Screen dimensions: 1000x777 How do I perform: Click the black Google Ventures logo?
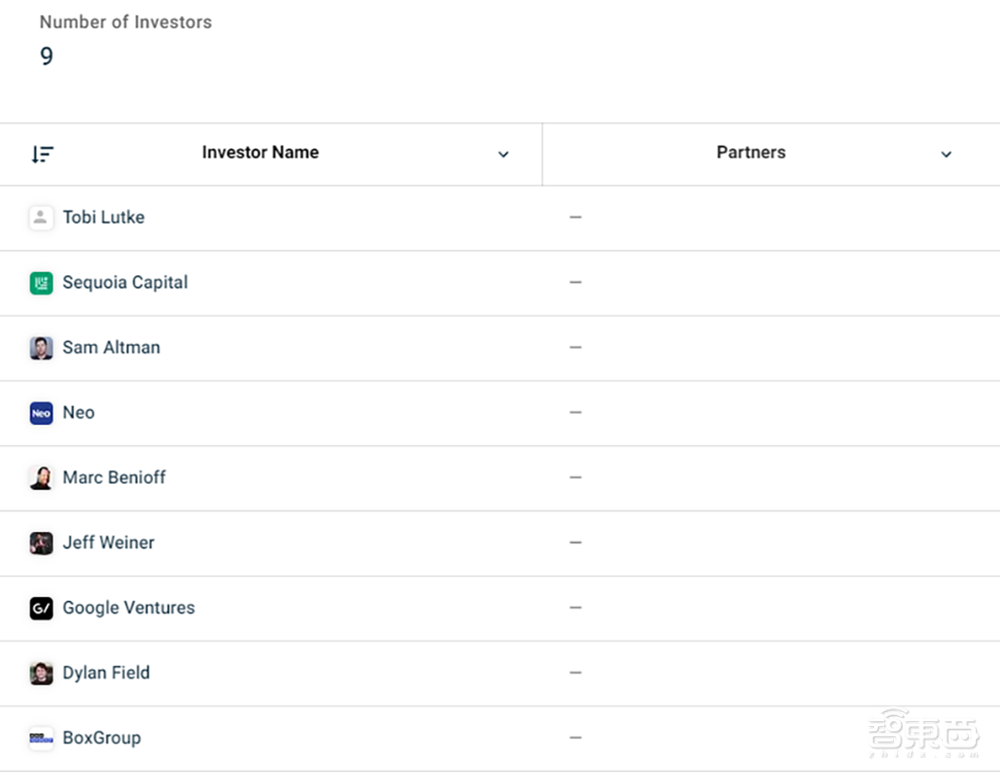[41, 608]
